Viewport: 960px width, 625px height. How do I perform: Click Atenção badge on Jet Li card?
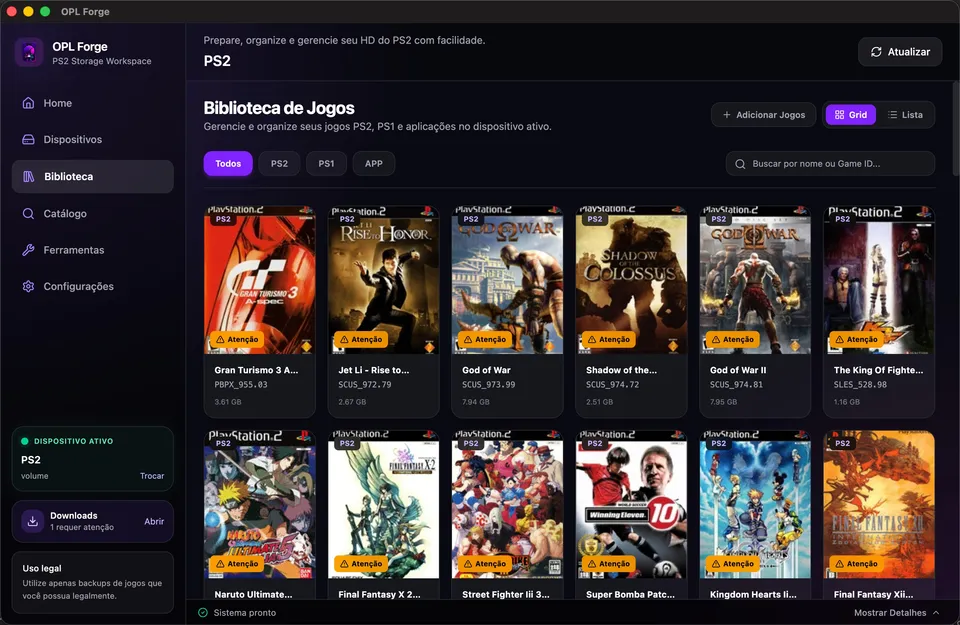coord(361,339)
